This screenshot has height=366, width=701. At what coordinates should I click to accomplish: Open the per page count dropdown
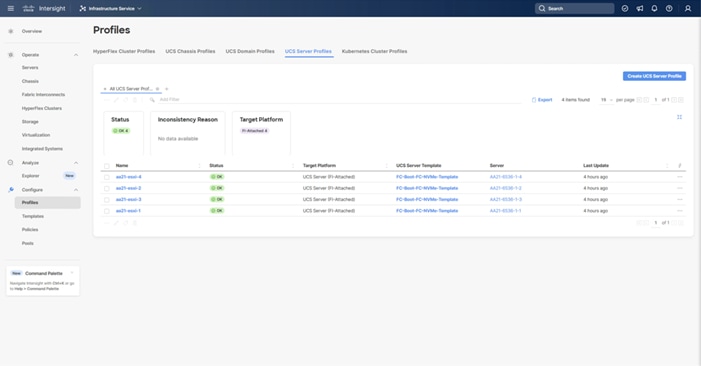point(606,100)
